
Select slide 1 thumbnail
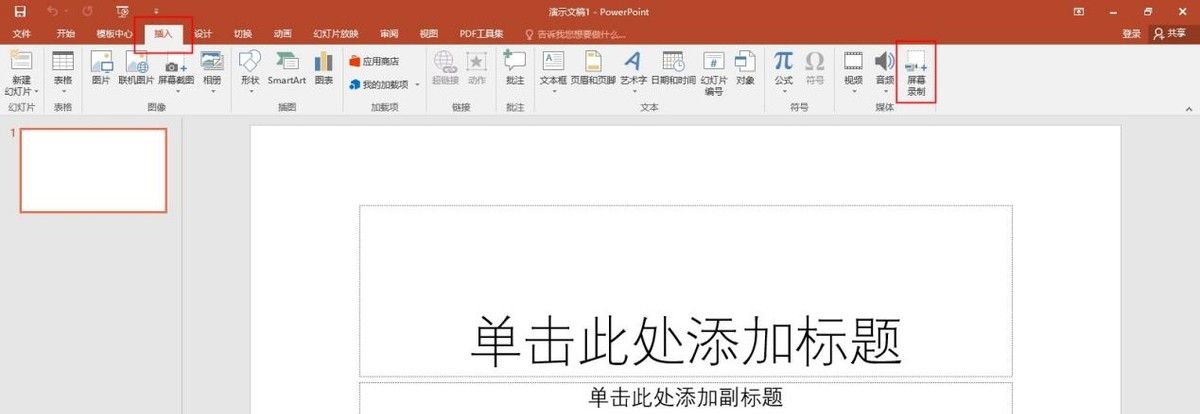click(x=93, y=170)
